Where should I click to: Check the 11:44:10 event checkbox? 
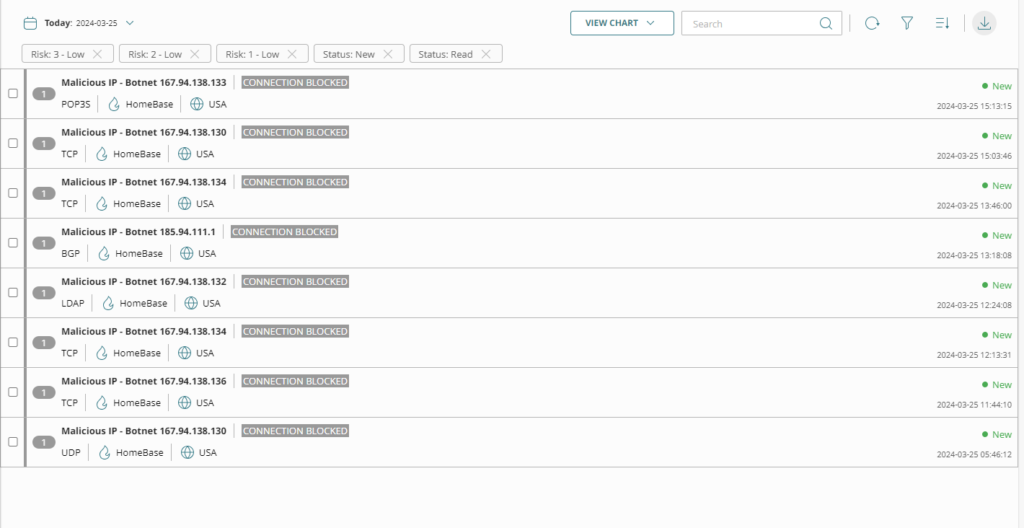pos(13,392)
